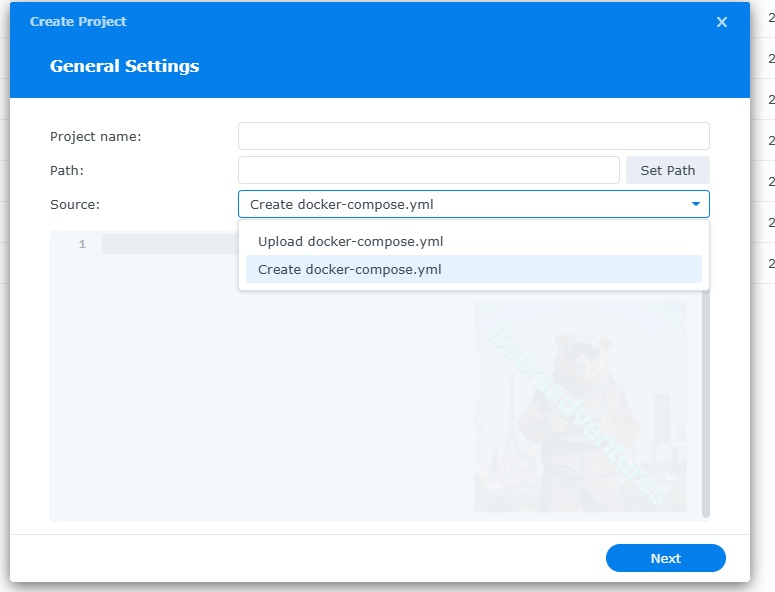Open the Source combo box field
The height and width of the screenshot is (592, 775).
click(460, 204)
